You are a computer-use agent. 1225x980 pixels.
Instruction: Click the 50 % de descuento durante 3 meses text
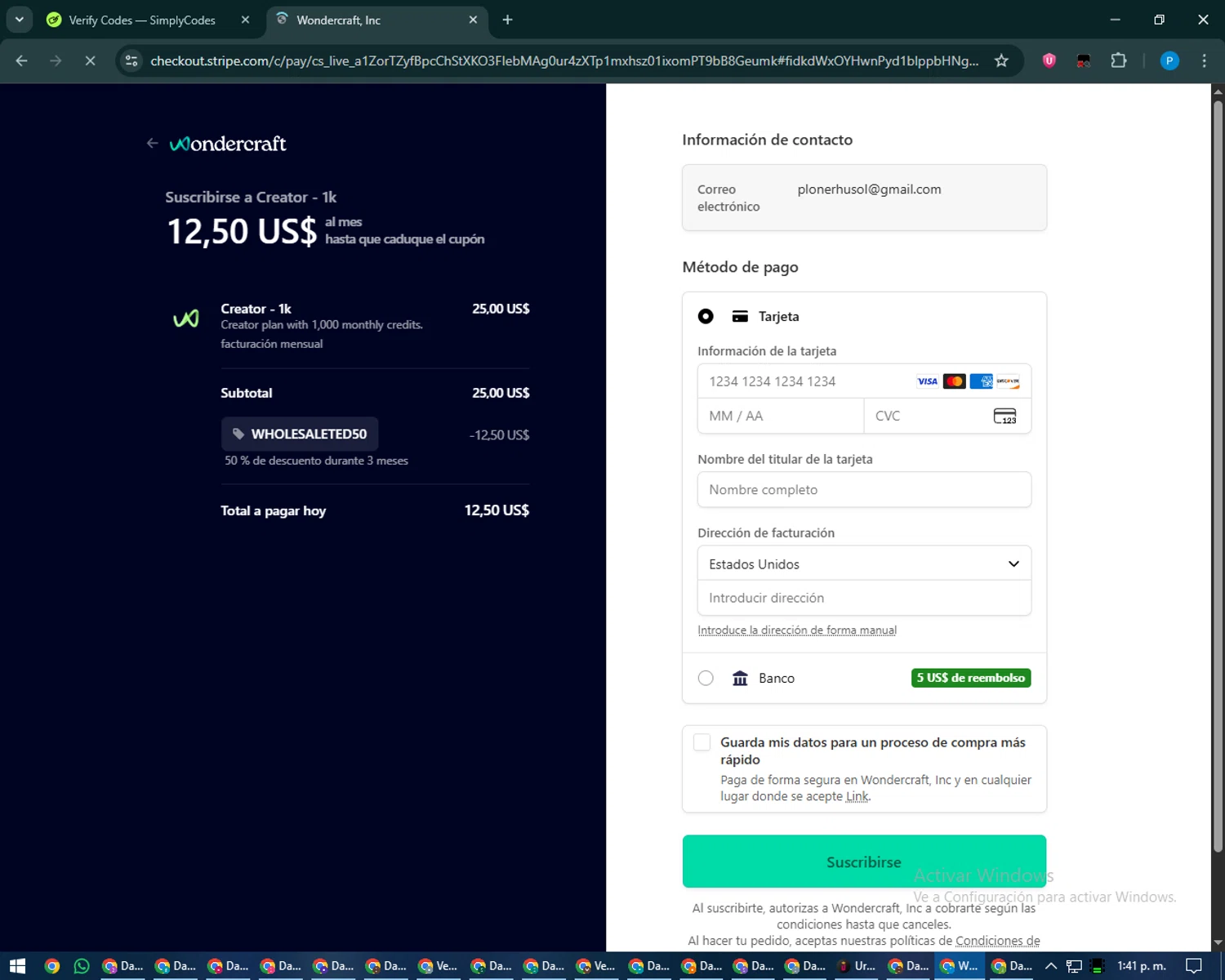pos(316,461)
